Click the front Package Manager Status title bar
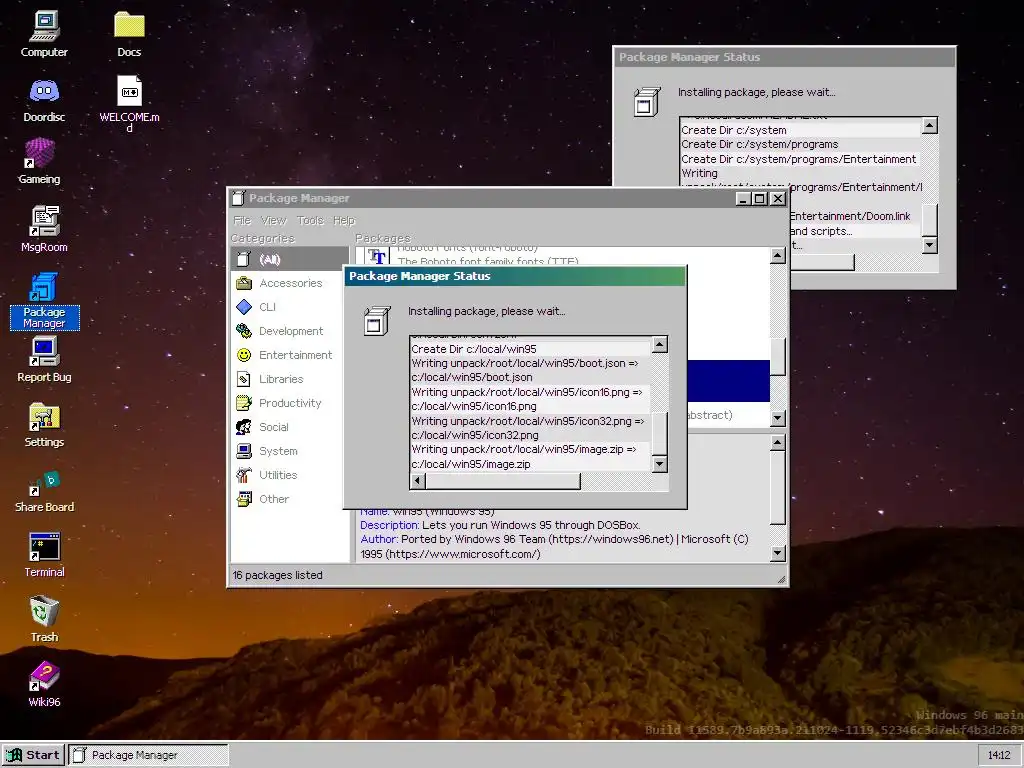The image size is (1024, 768). [x=515, y=276]
